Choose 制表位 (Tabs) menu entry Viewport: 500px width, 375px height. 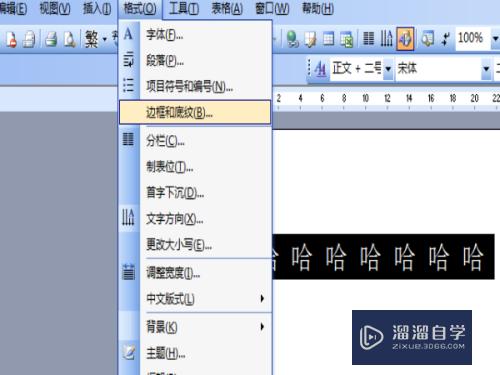click(196, 167)
